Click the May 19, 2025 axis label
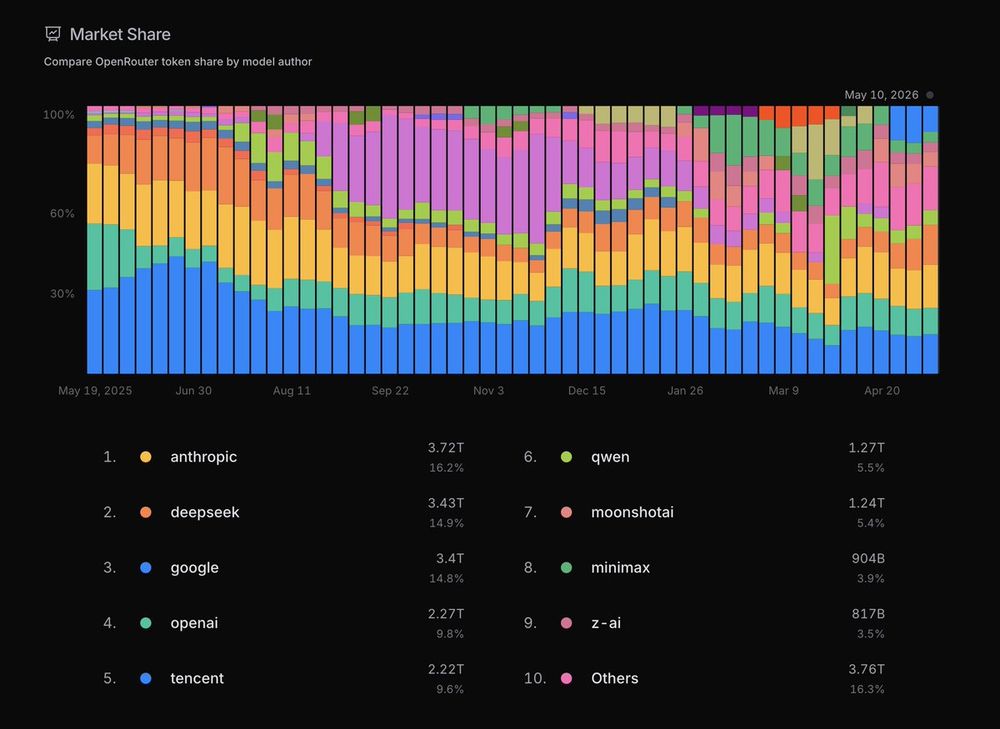The width and height of the screenshot is (1000, 729). [95, 391]
